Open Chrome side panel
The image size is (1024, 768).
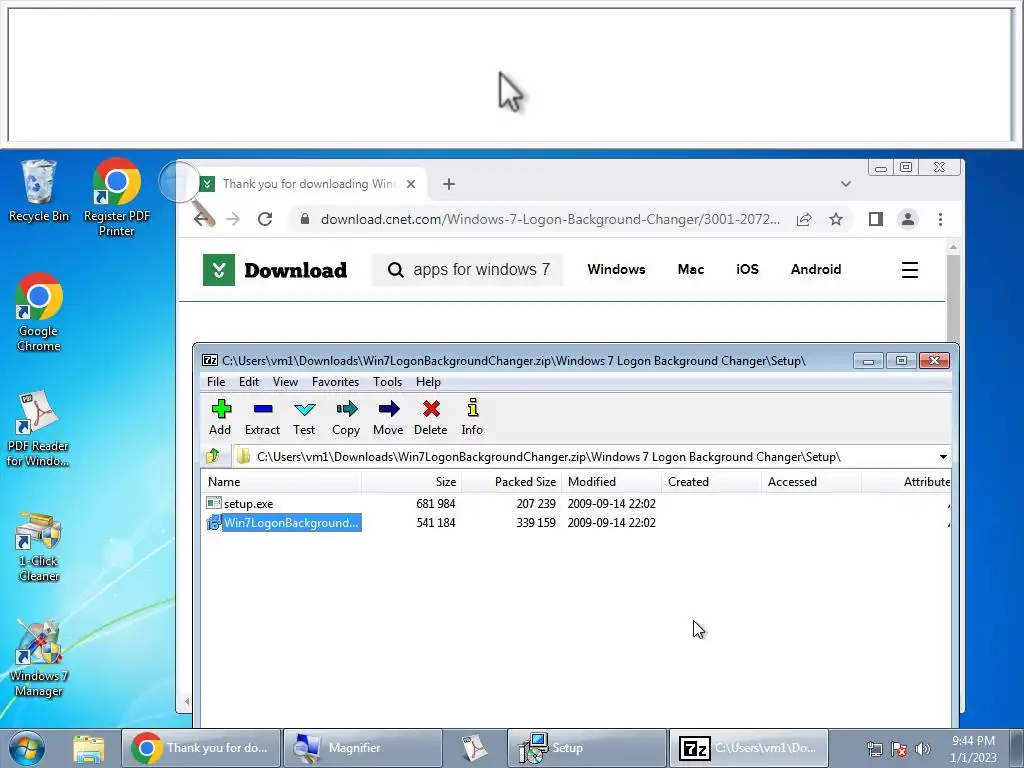[876, 219]
